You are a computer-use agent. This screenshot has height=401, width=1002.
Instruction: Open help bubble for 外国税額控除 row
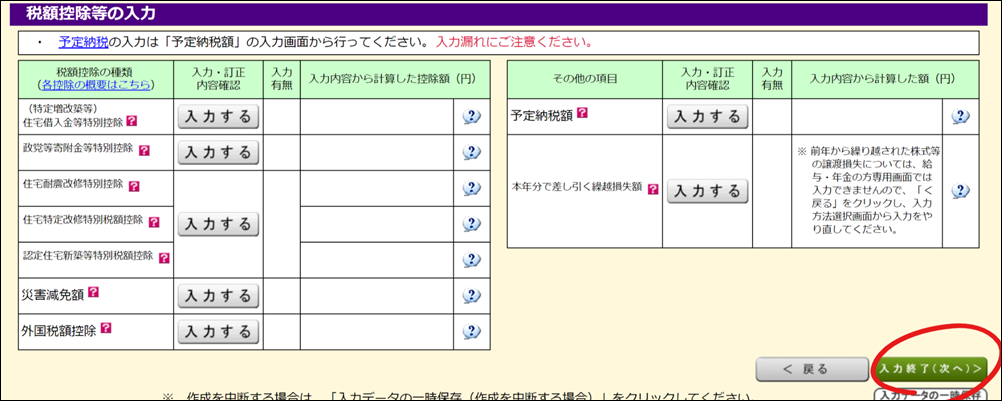point(471,331)
